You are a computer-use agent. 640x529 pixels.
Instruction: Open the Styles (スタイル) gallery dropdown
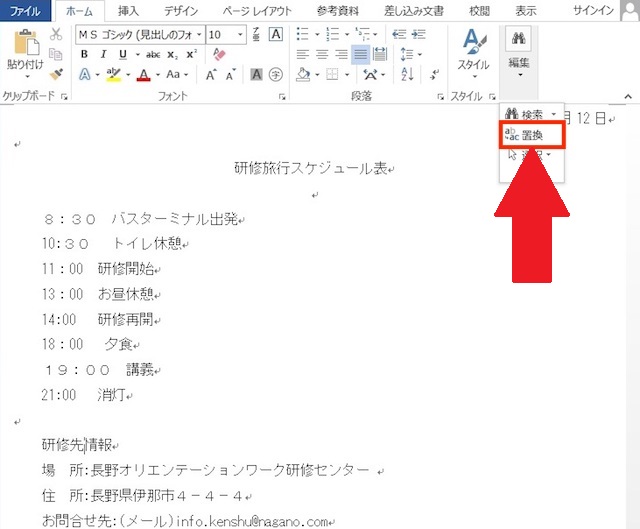coord(473,53)
